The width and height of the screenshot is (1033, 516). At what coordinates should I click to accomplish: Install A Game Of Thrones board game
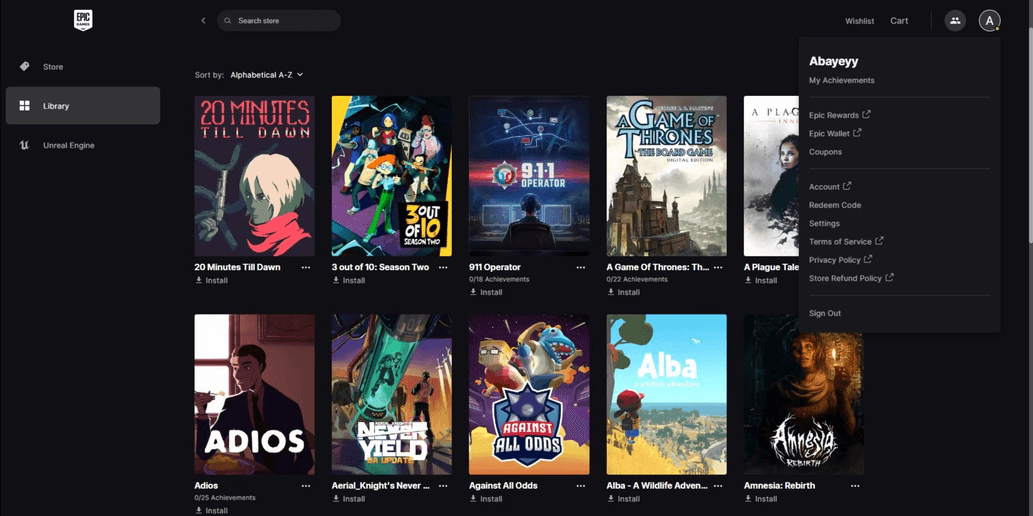pos(623,292)
